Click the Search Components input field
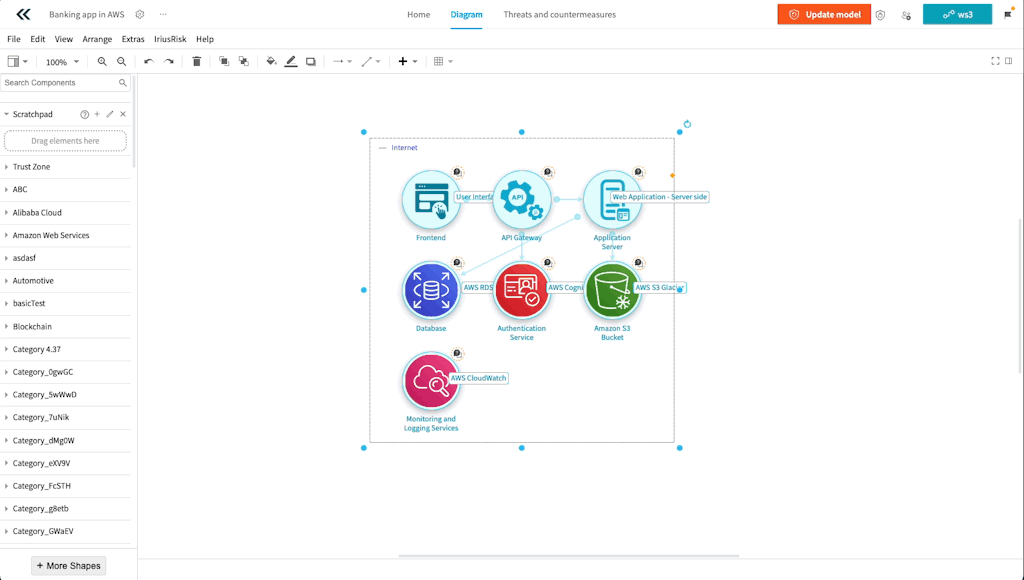 [x=60, y=83]
